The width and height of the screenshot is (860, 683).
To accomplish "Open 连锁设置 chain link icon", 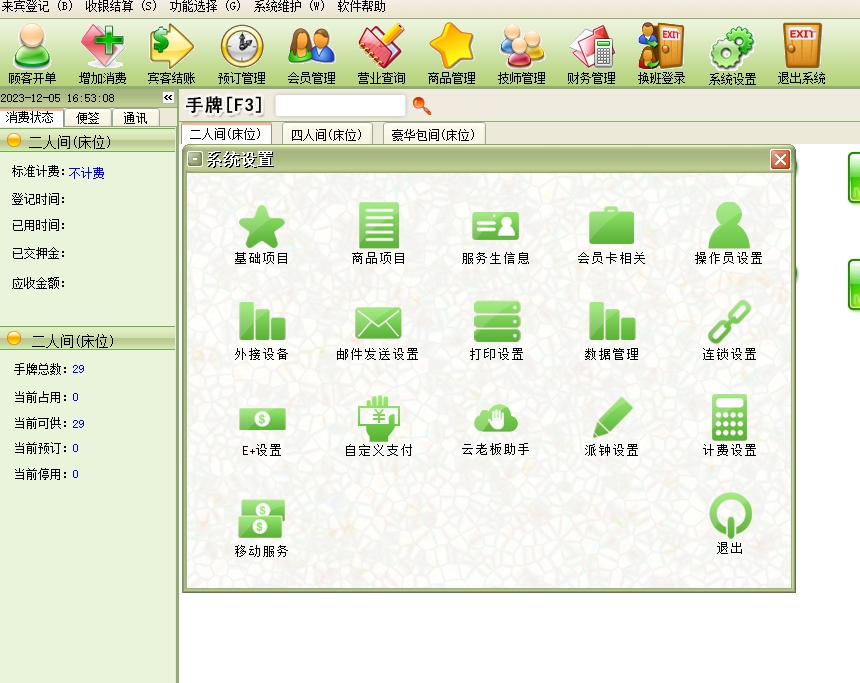I will click(x=729, y=324).
